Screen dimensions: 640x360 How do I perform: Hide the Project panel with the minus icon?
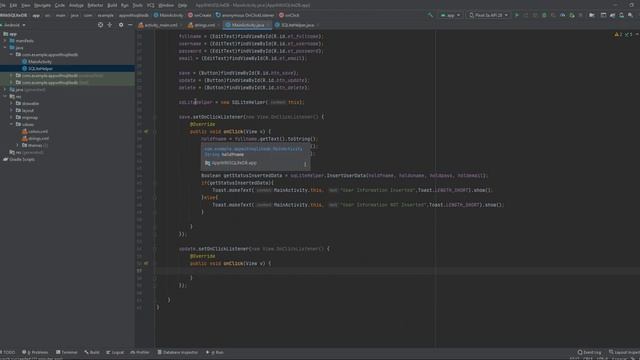(130, 25)
